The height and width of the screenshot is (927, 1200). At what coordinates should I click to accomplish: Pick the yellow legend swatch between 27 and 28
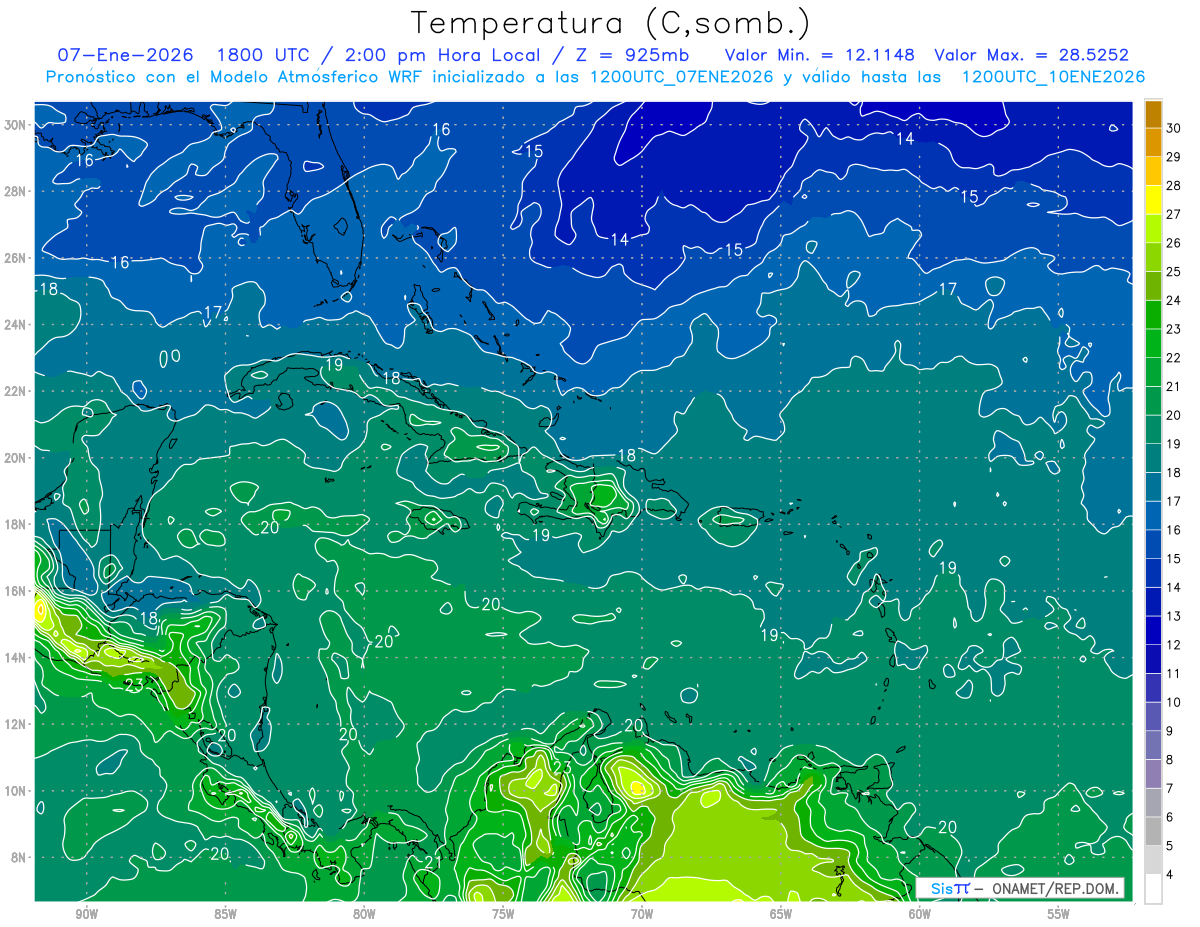pos(1153,200)
